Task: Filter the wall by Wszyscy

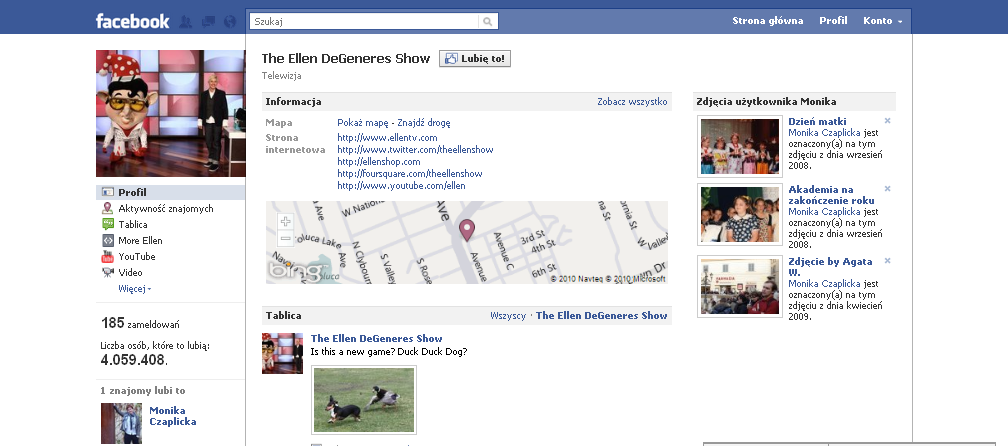Action: (x=508, y=316)
